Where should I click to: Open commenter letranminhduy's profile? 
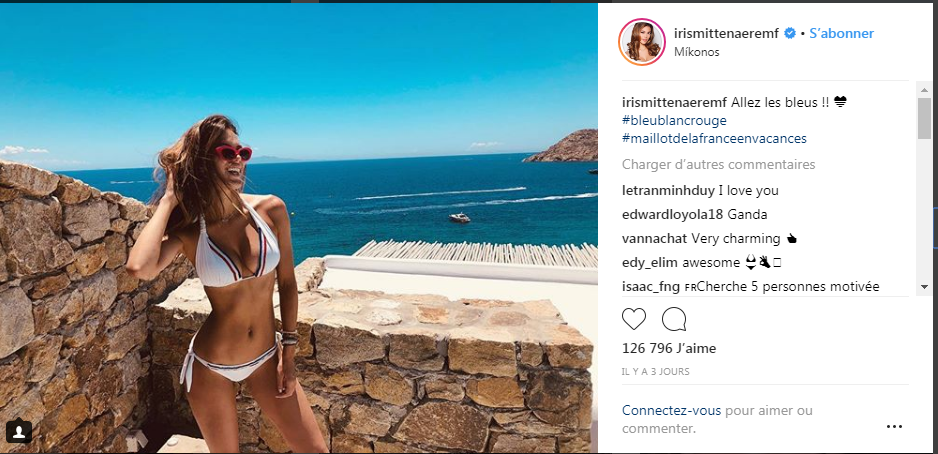[x=668, y=191]
